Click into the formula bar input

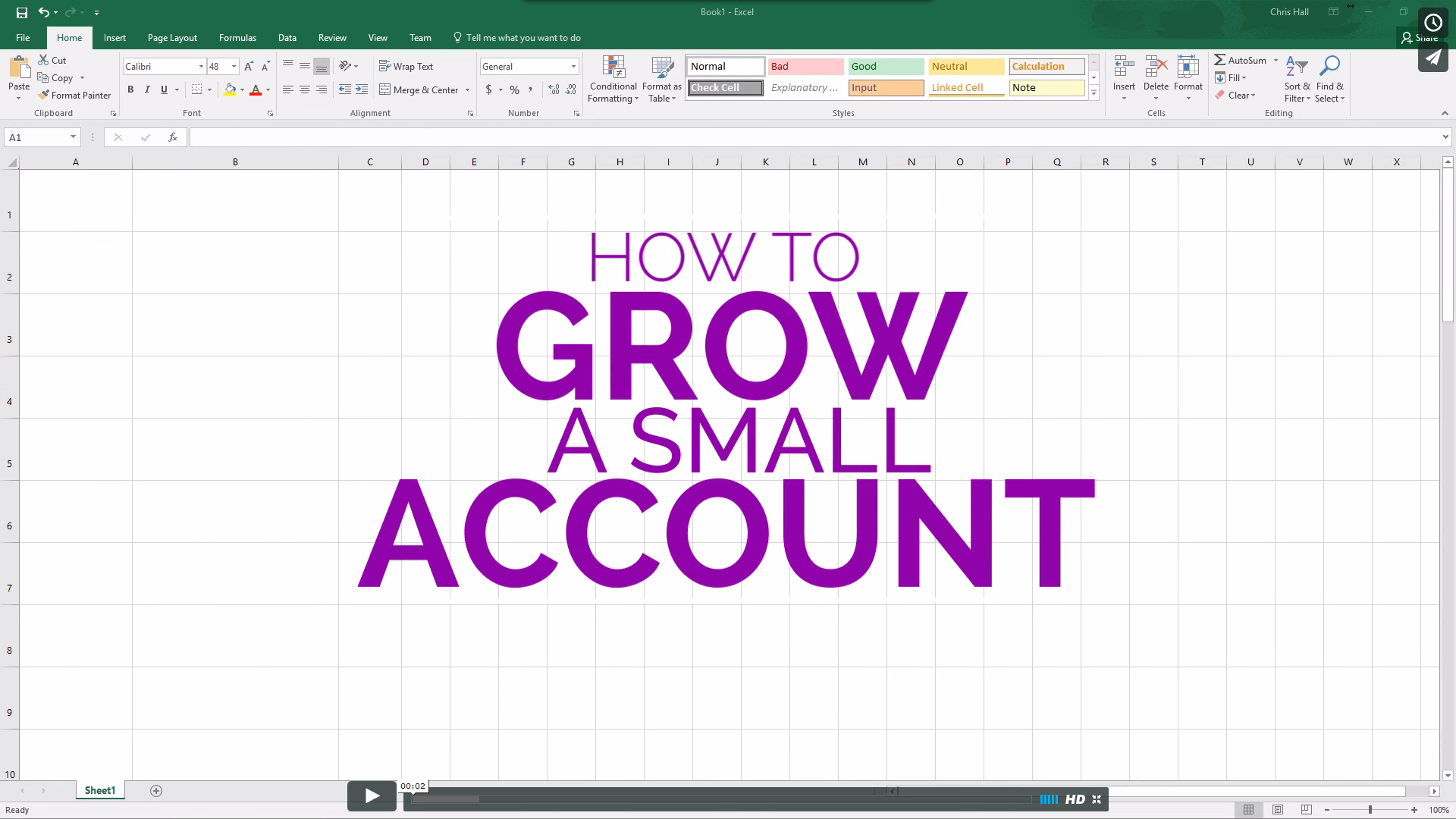pos(815,137)
